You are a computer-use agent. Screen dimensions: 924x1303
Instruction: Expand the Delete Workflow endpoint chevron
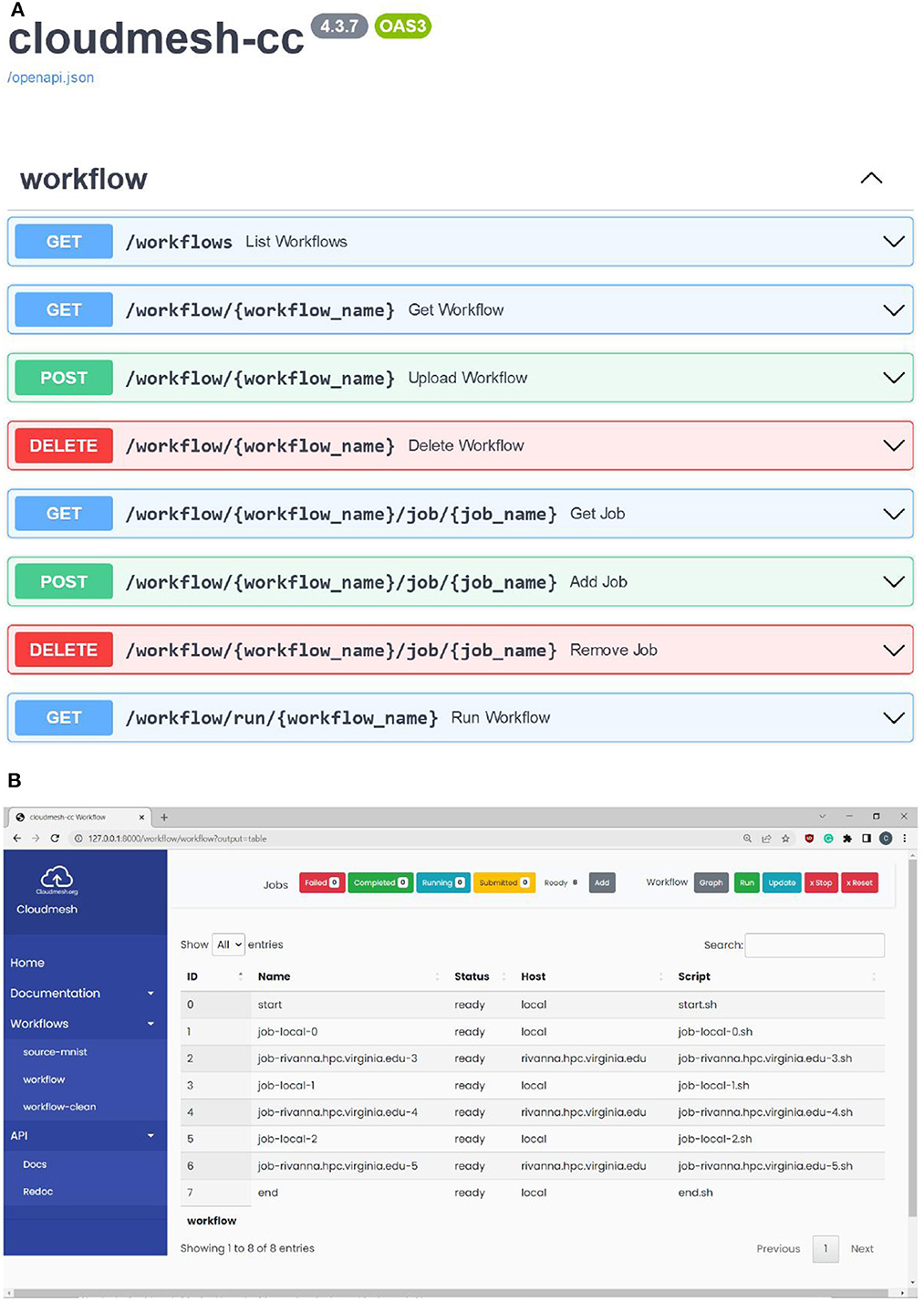(894, 445)
